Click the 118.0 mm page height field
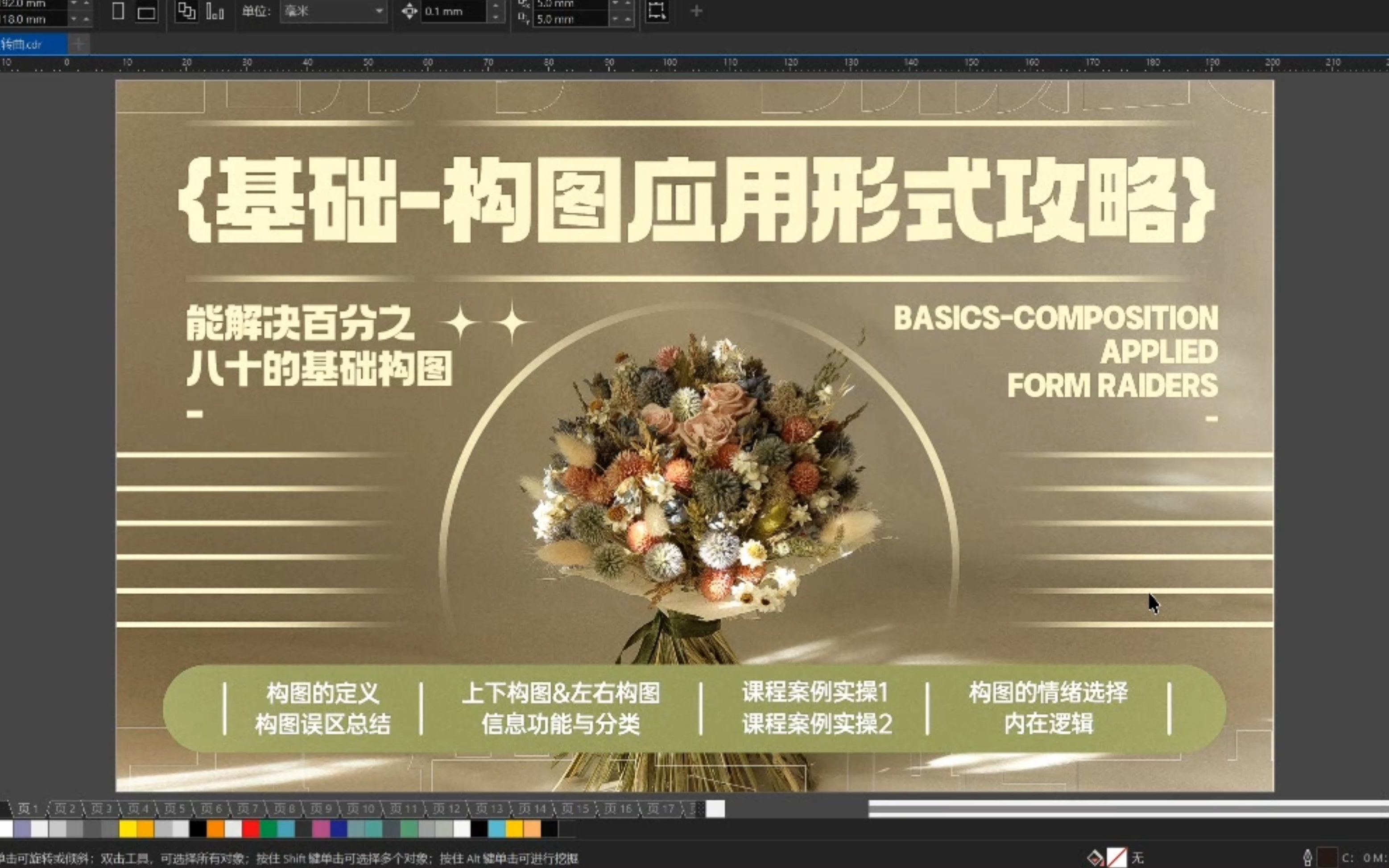The width and height of the screenshot is (1389, 868). click(33, 20)
